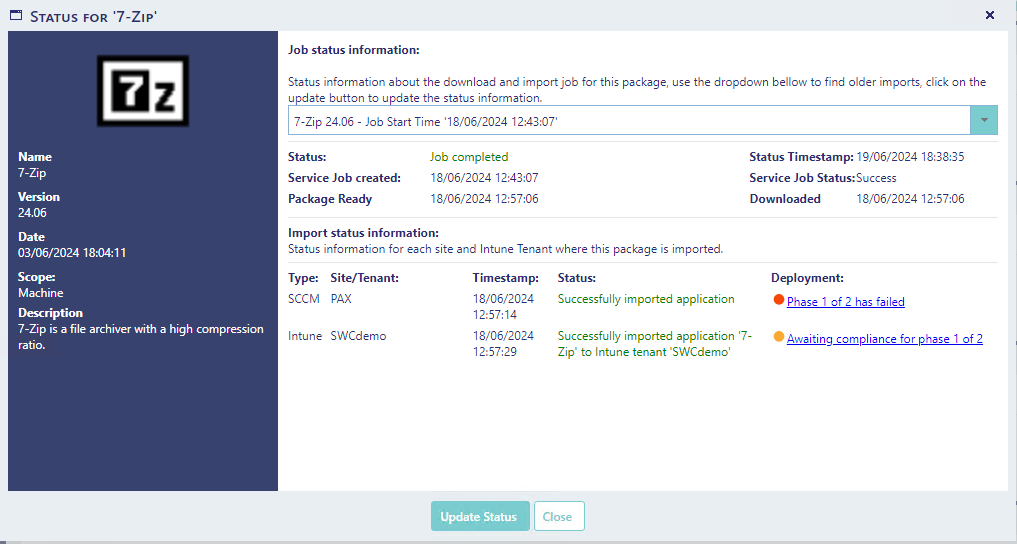1017x544 pixels.
Task: Click the 'Intune' type cell
Action: pos(305,336)
